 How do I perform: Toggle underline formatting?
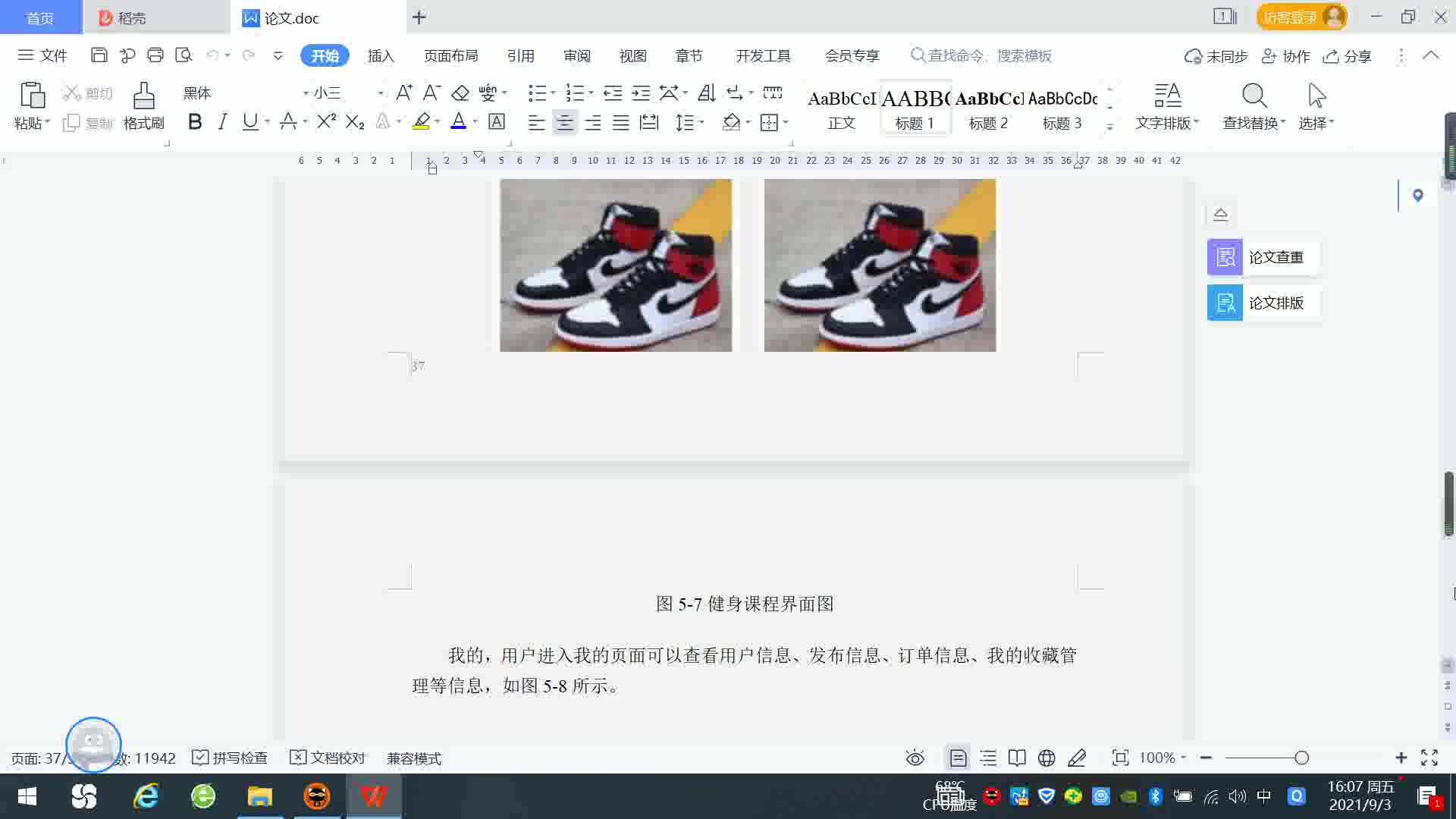coord(249,121)
